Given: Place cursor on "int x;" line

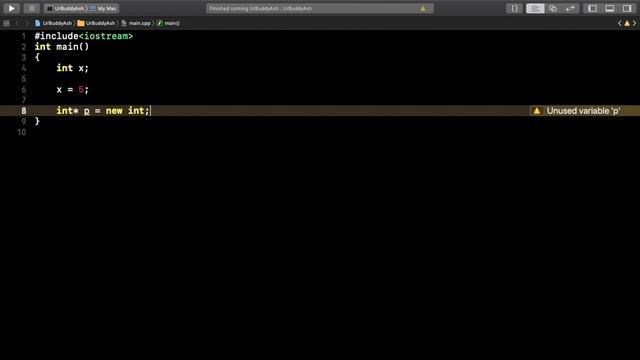Looking at the screenshot, I should pyautogui.click(x=72, y=68).
